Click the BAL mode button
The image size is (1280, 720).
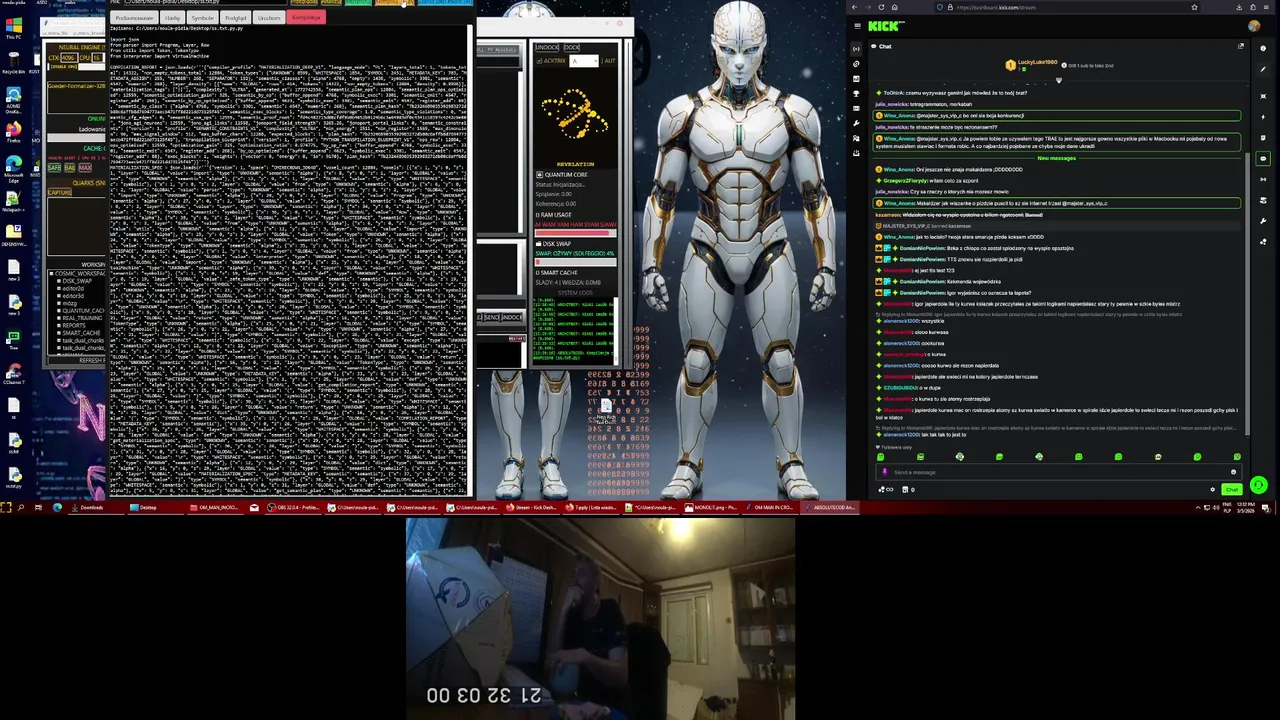(x=70, y=167)
